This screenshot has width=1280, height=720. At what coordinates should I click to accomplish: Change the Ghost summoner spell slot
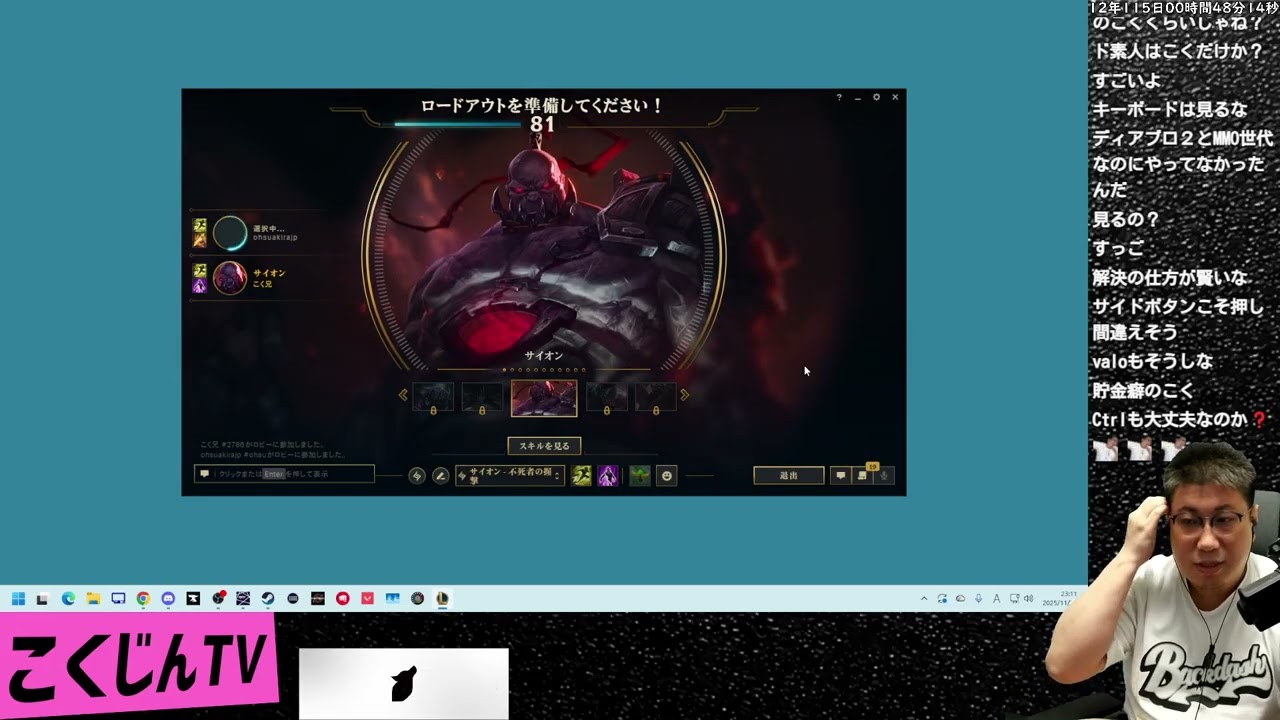tap(581, 476)
